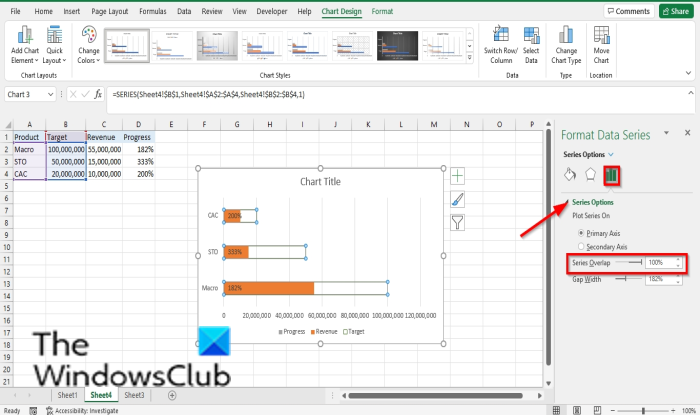This screenshot has height=415, width=700.
Task: Select column header G
Action: click(237, 124)
